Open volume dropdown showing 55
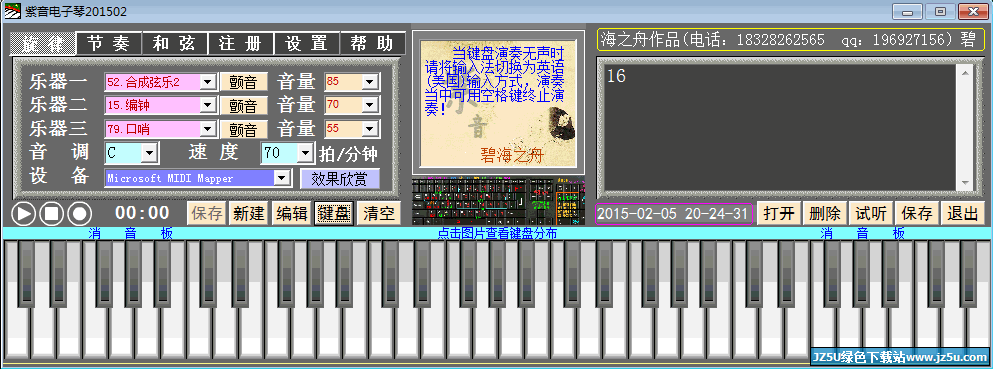Image resolution: width=993 pixels, height=369 pixels. pos(370,128)
